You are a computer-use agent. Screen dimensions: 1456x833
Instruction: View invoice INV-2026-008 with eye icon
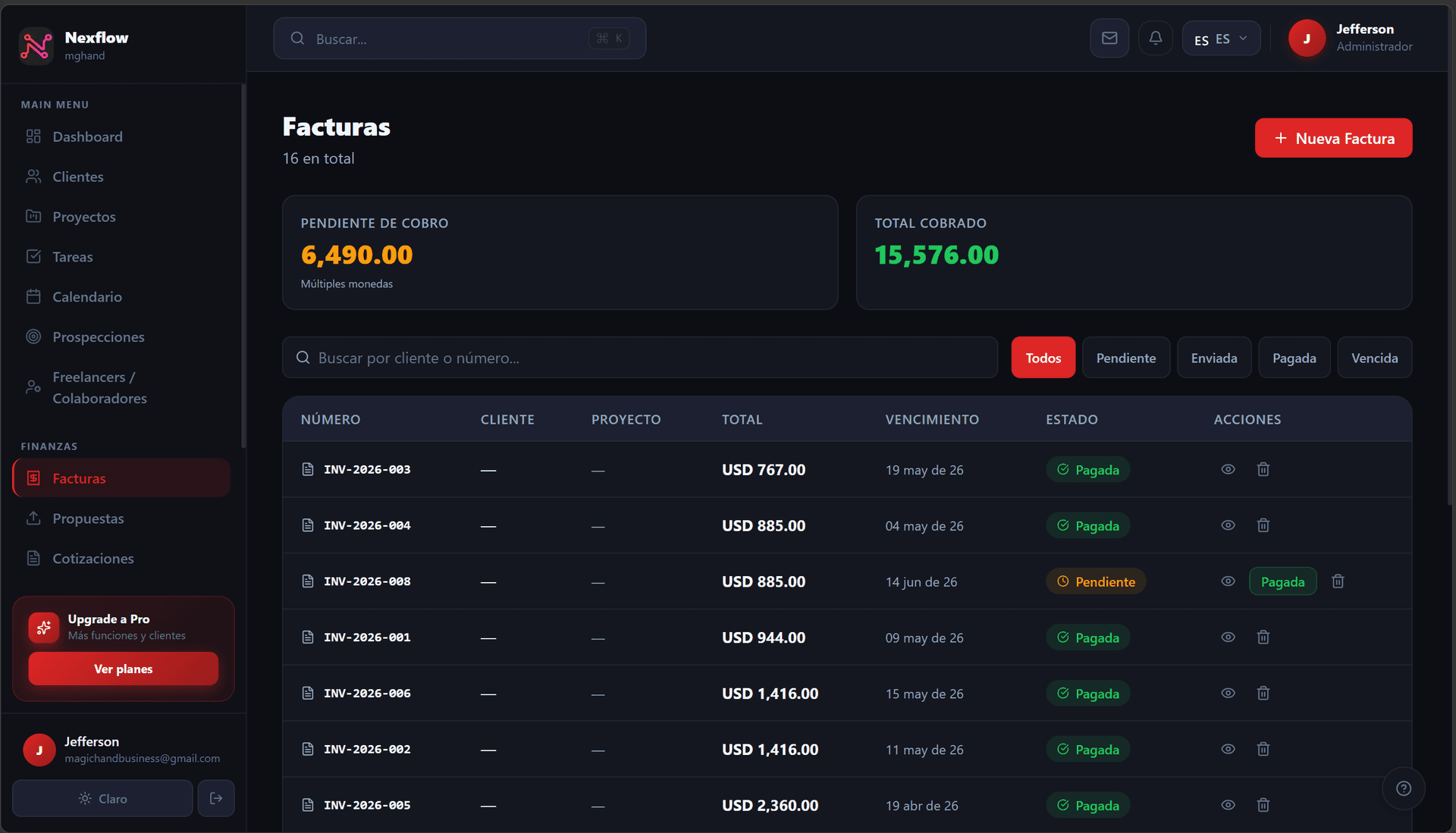(x=1228, y=581)
